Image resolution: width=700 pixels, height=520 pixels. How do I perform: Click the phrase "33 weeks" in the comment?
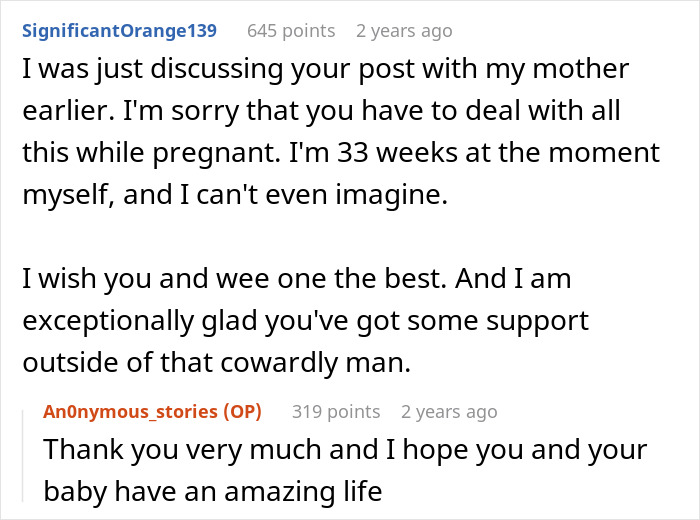(x=397, y=153)
